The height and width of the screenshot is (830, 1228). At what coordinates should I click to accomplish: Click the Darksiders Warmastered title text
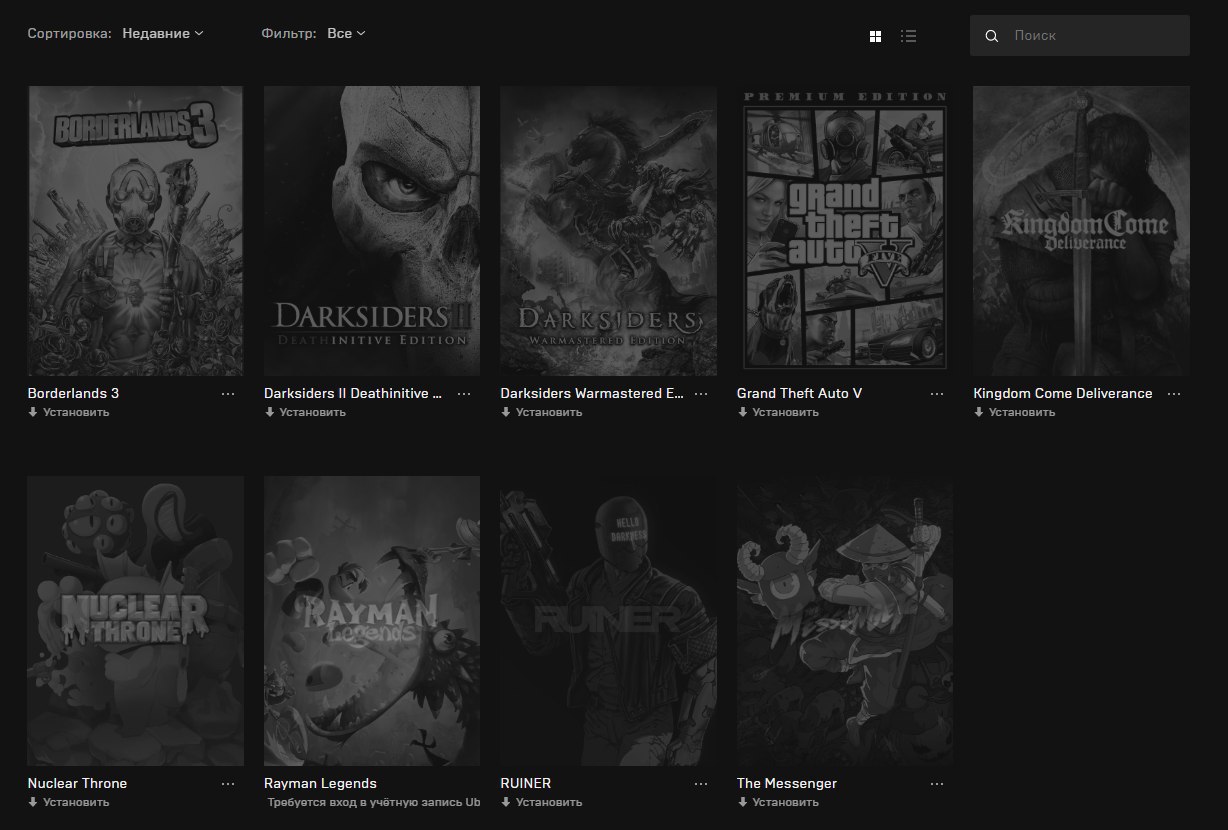point(593,393)
